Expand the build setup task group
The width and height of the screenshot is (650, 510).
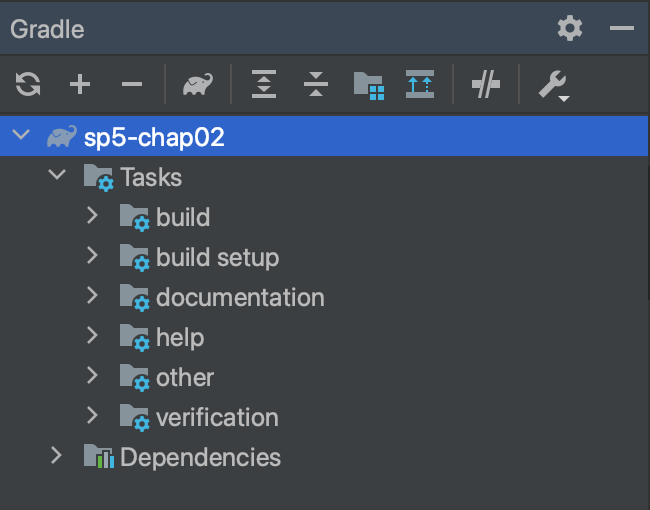point(92,255)
